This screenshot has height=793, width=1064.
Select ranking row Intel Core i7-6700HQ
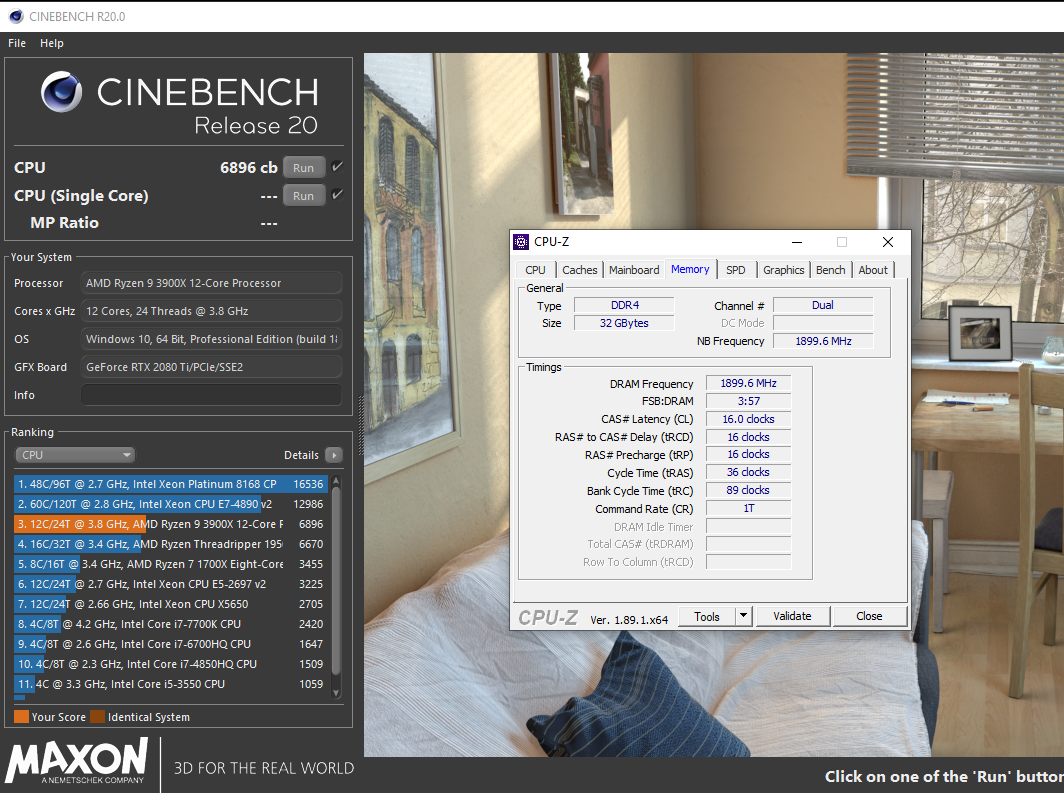[170, 644]
